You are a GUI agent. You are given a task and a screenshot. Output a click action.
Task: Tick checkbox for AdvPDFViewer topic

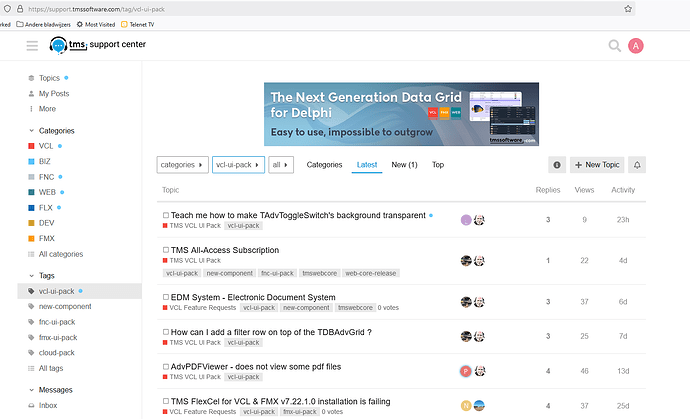click(166, 367)
